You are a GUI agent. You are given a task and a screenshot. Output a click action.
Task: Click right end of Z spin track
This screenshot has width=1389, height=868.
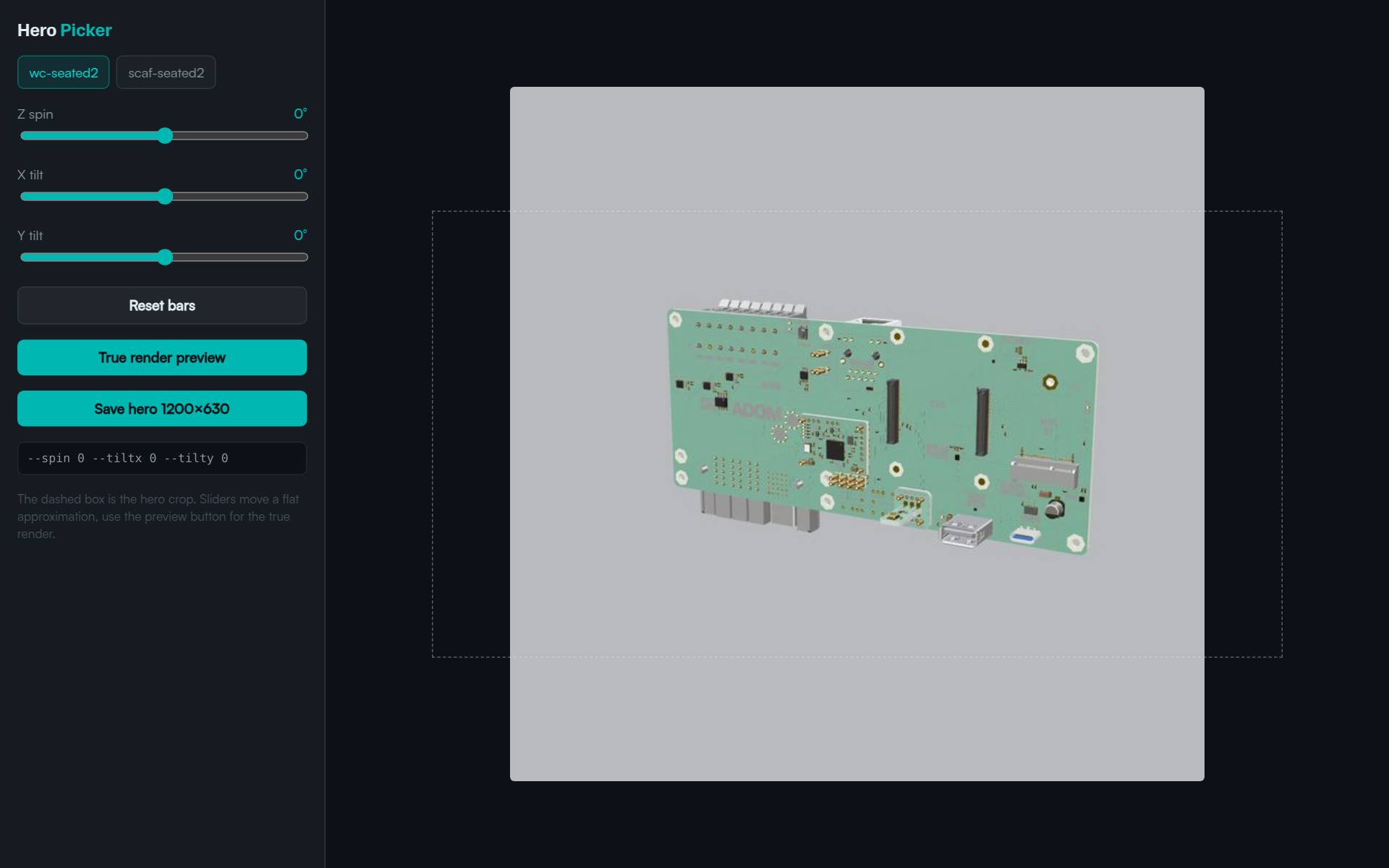305,136
